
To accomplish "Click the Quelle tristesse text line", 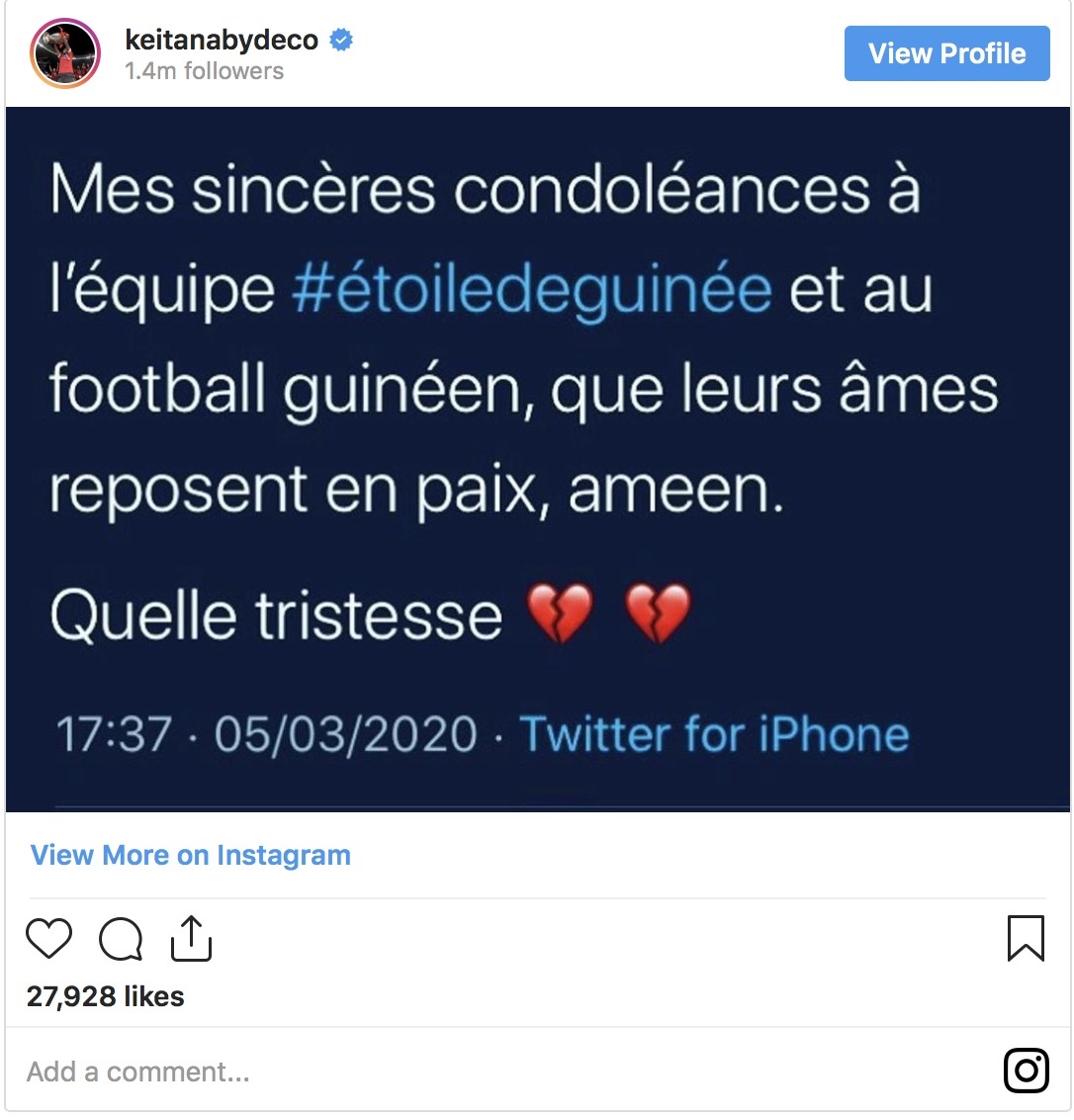I will 276,615.
